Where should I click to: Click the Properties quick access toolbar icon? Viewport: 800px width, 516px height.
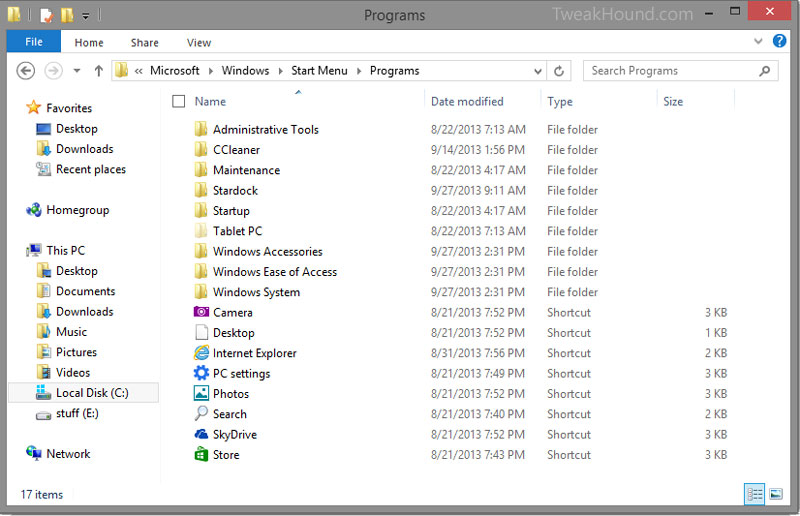click(x=46, y=15)
